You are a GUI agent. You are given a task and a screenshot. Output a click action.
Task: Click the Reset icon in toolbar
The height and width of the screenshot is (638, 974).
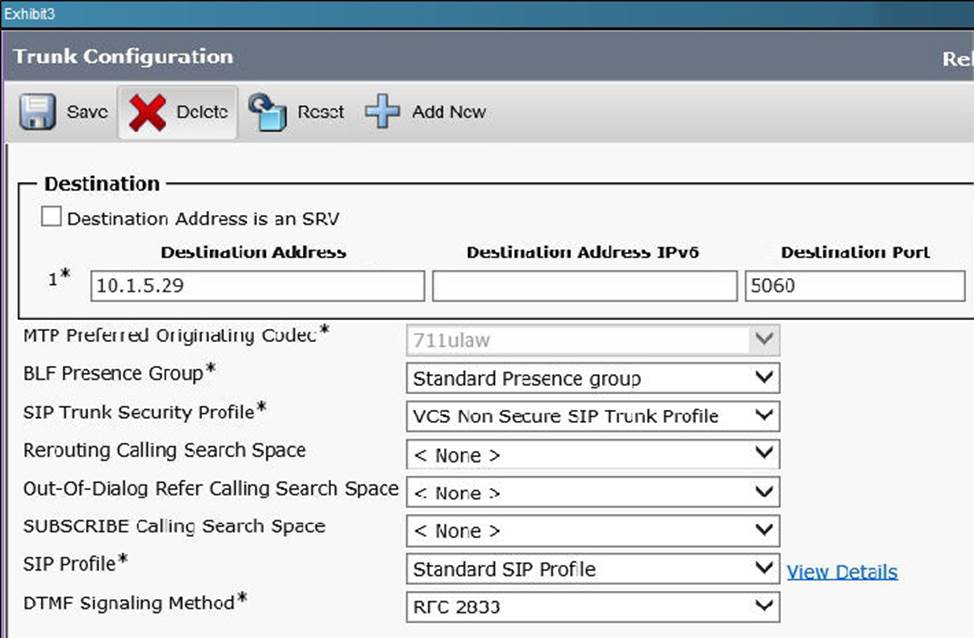pyautogui.click(x=268, y=112)
